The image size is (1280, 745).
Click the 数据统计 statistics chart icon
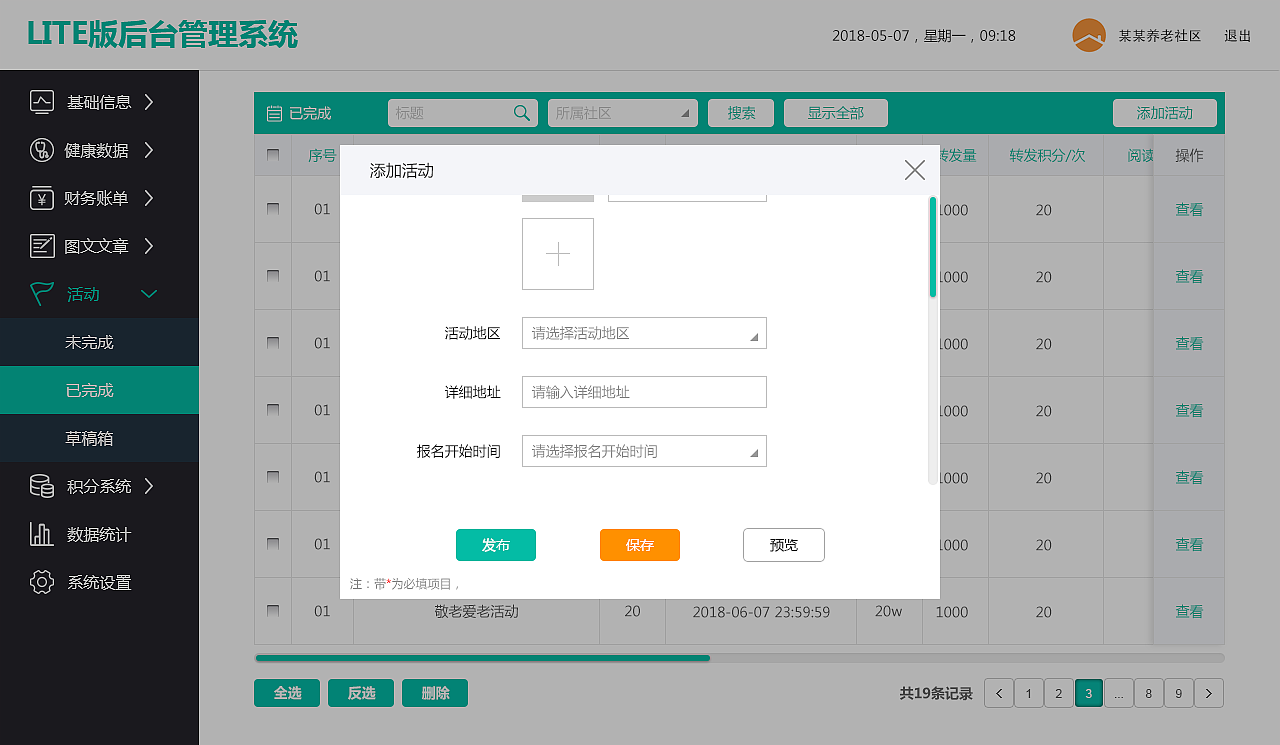coord(42,534)
